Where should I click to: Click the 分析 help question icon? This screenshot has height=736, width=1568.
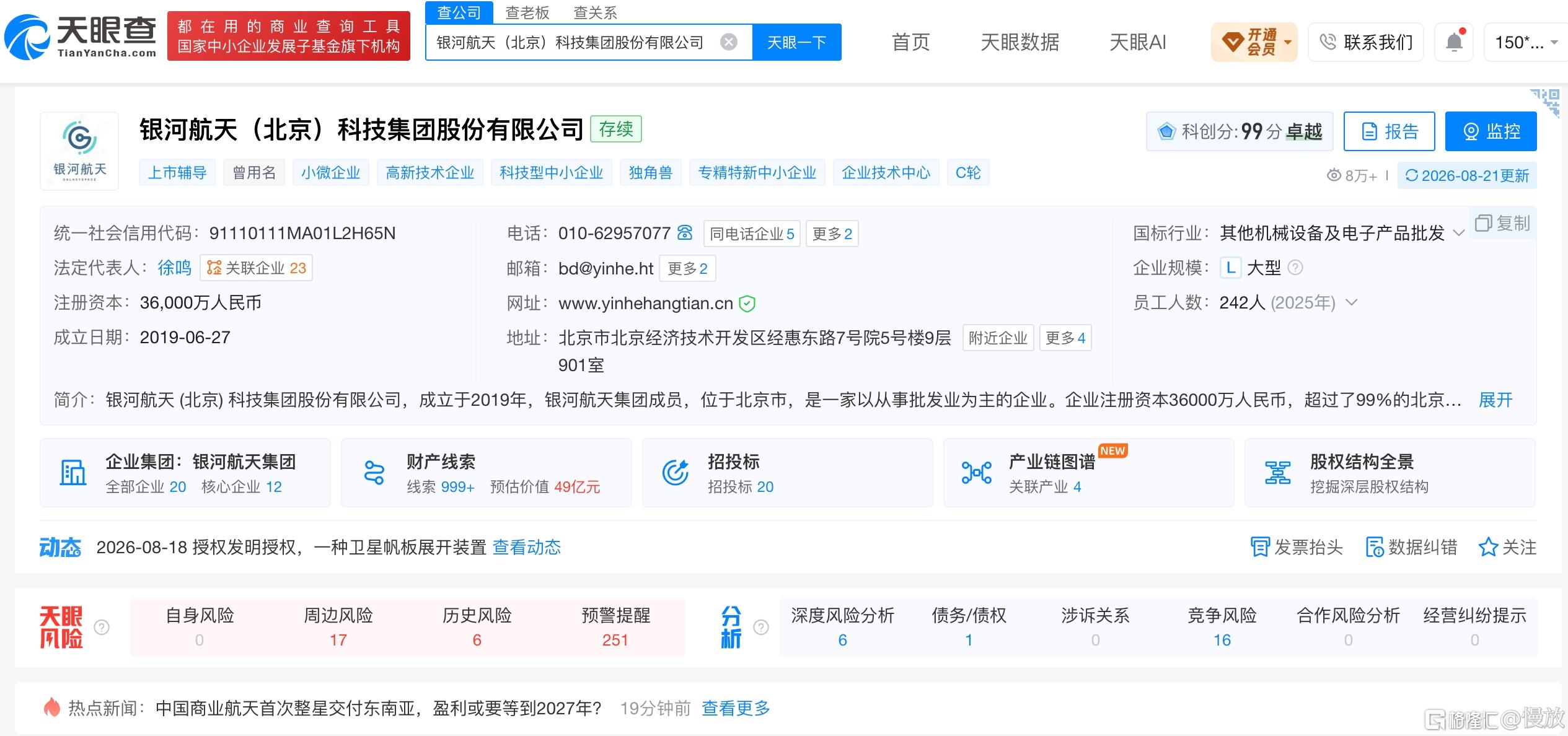[761, 628]
